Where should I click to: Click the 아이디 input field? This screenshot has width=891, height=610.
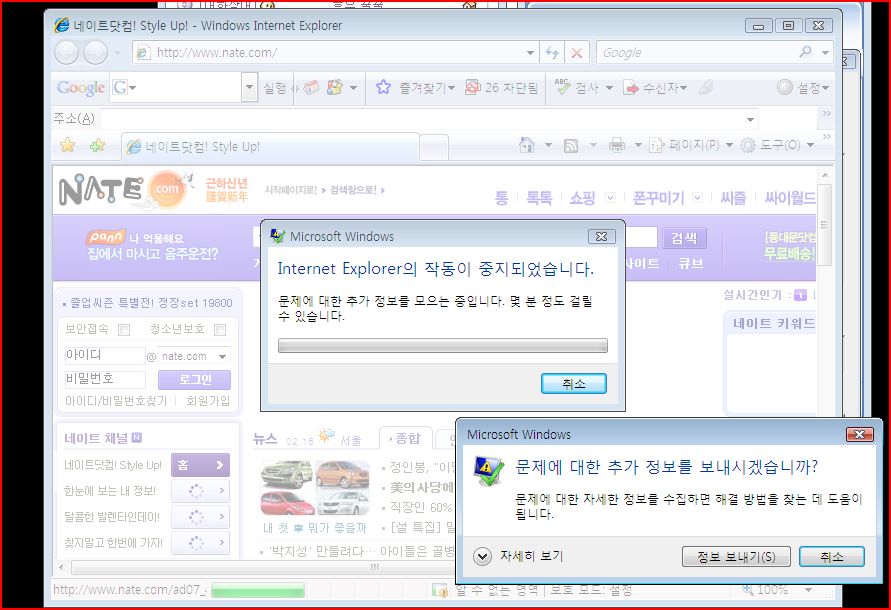[x=105, y=356]
